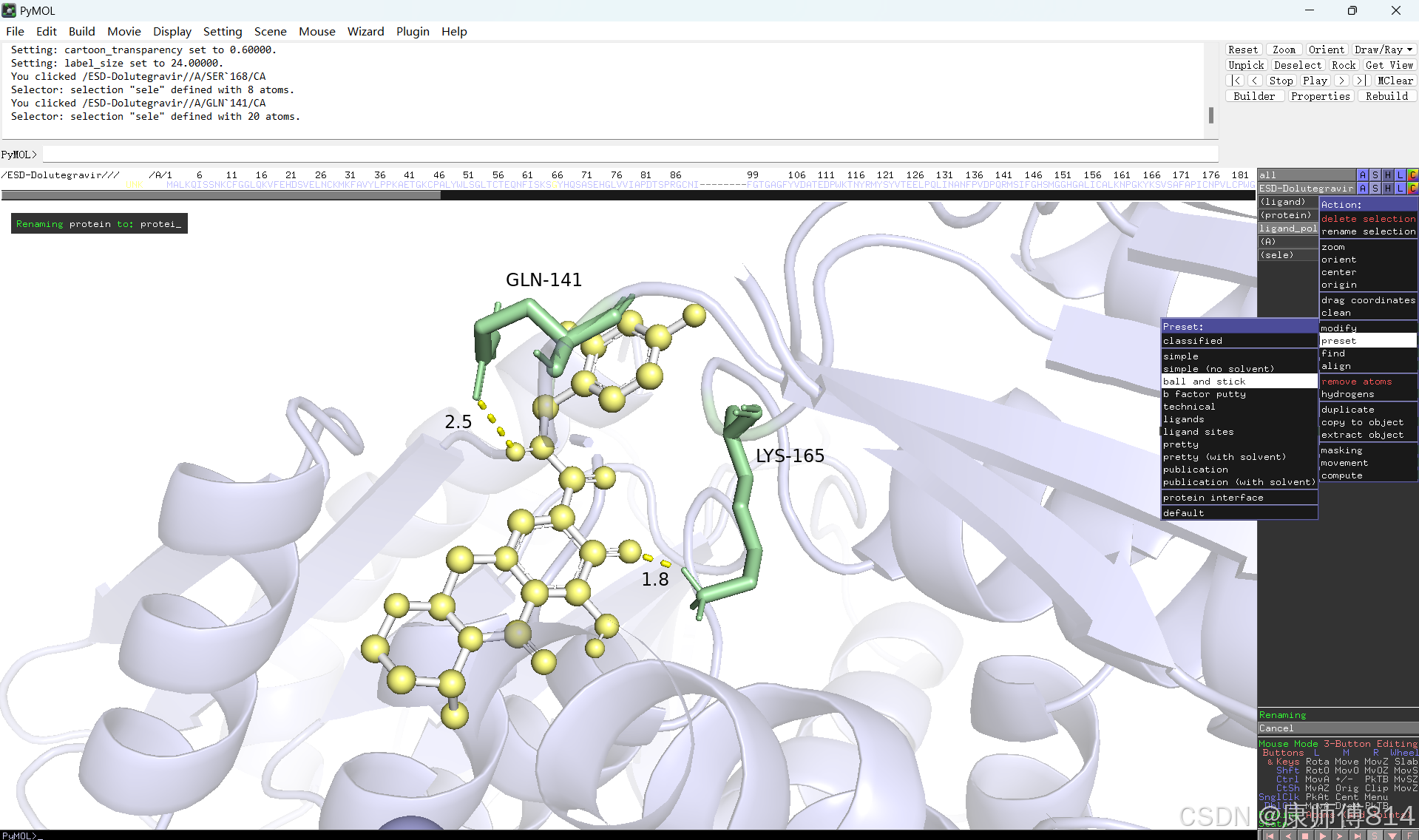Screen dimensions: 1419x840
Task: Click the Get View button
Action: (x=1389, y=65)
